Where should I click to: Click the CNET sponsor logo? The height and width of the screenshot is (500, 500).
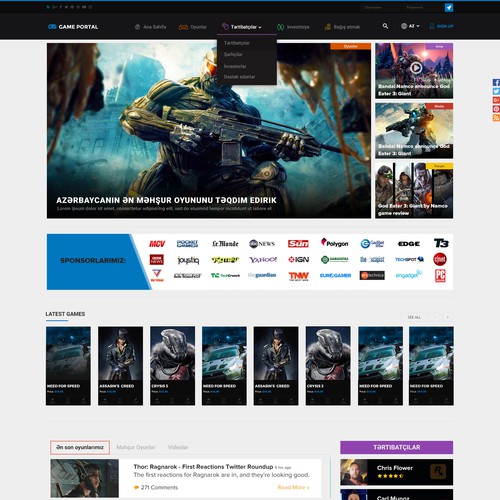click(x=440, y=259)
